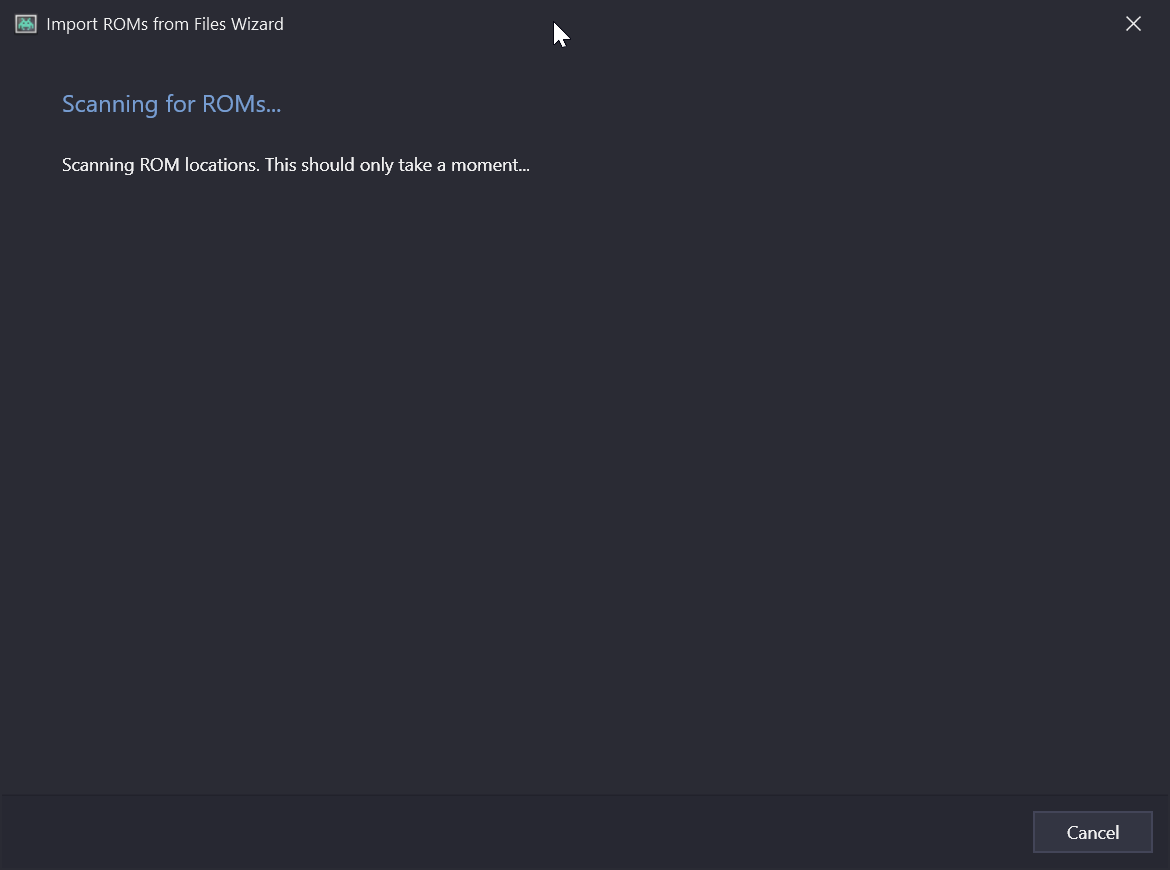Select the X icon at the window's top-right

click(1133, 24)
